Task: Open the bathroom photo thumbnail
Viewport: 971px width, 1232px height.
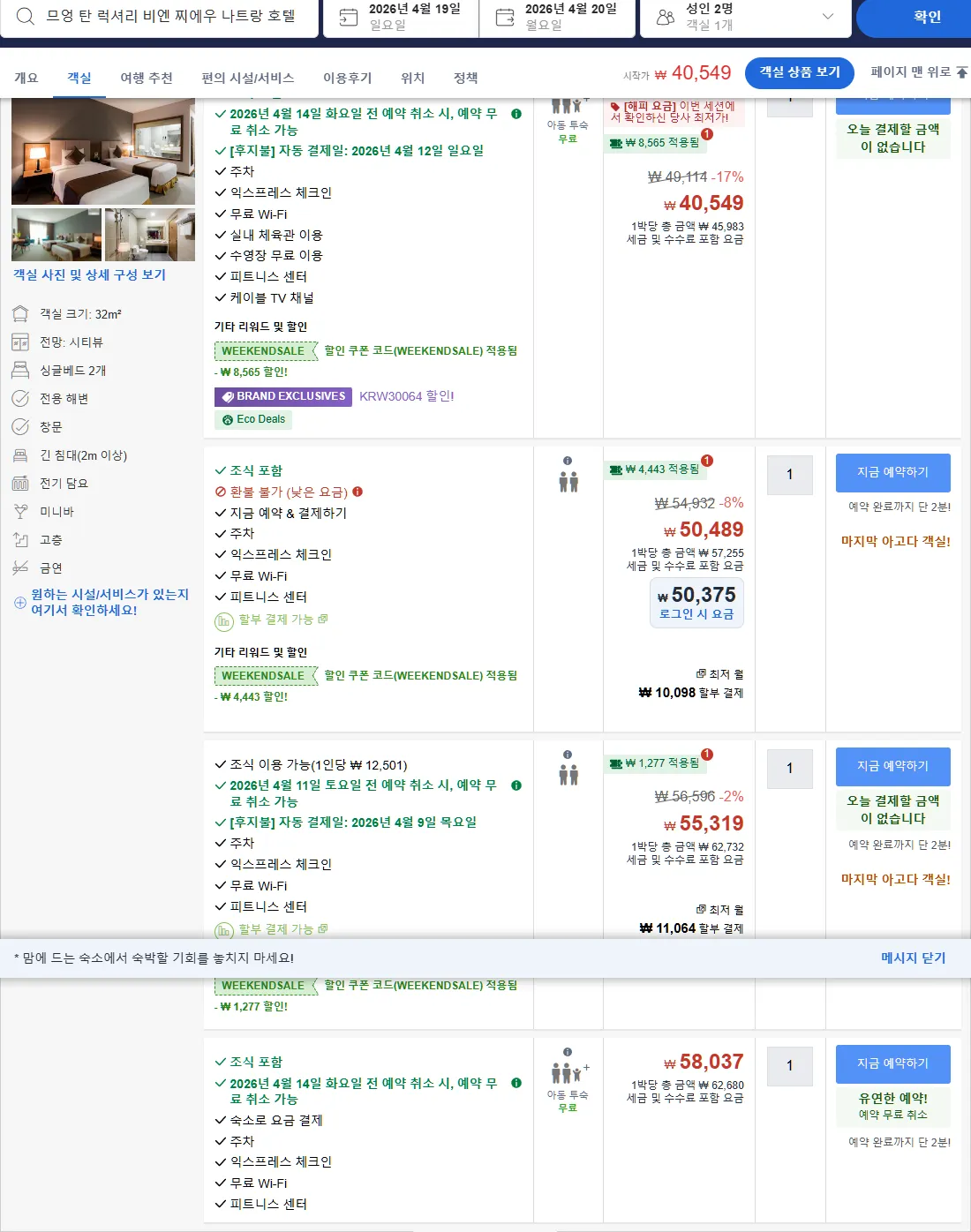Action: 150,235
